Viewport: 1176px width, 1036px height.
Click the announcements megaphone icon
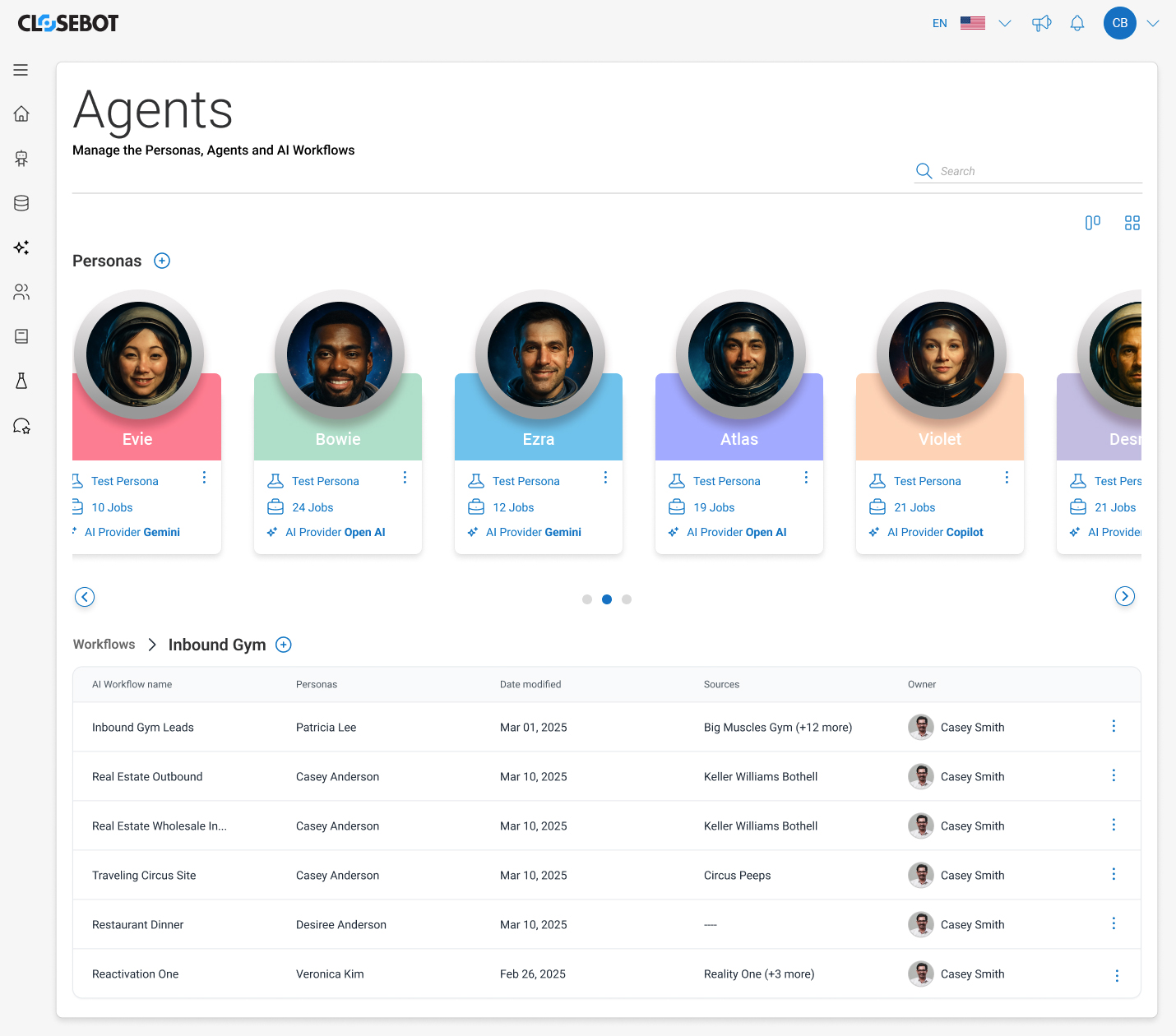click(x=1042, y=23)
